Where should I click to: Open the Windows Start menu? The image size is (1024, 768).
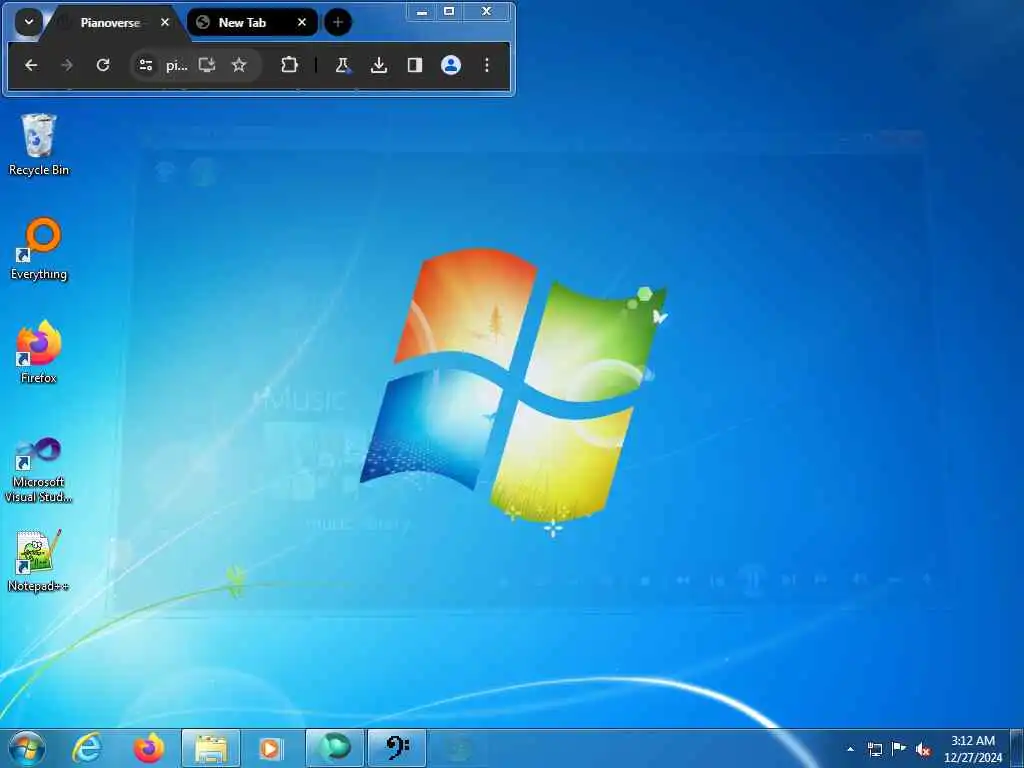(x=27, y=748)
